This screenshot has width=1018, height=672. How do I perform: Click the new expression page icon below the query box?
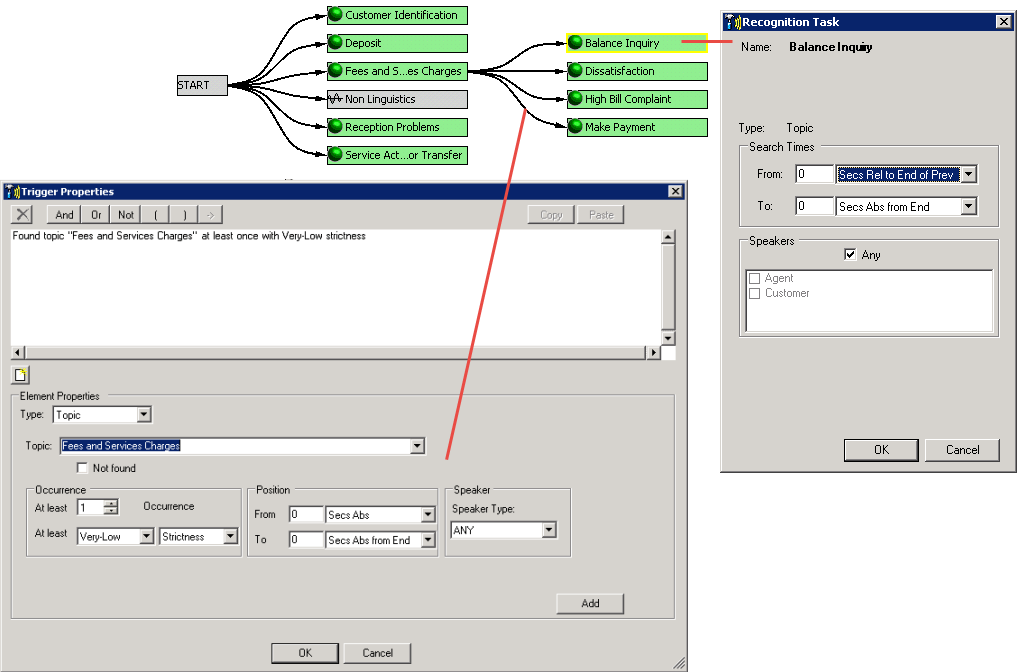pos(21,374)
